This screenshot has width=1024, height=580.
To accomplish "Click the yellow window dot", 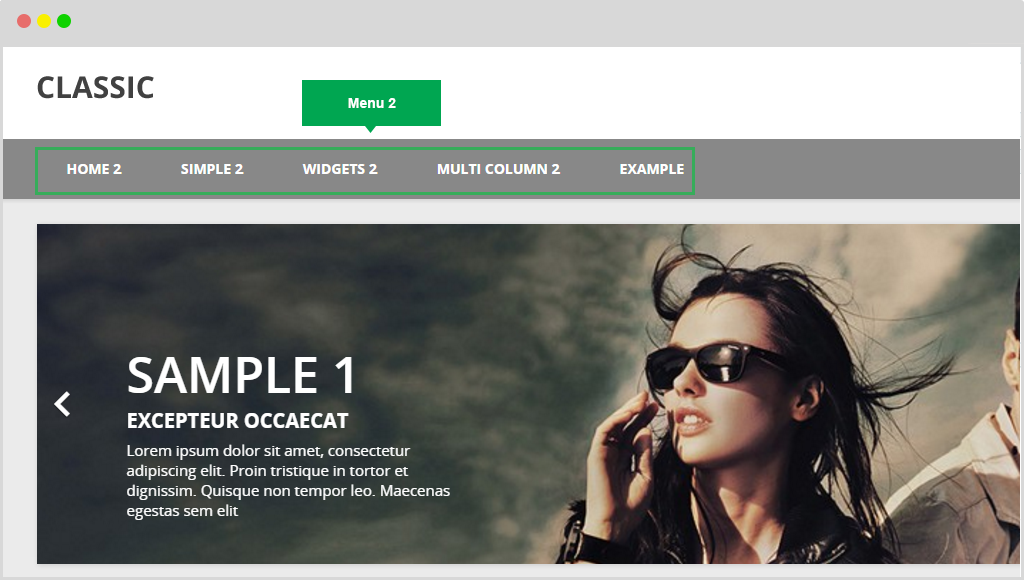I will tap(44, 21).
